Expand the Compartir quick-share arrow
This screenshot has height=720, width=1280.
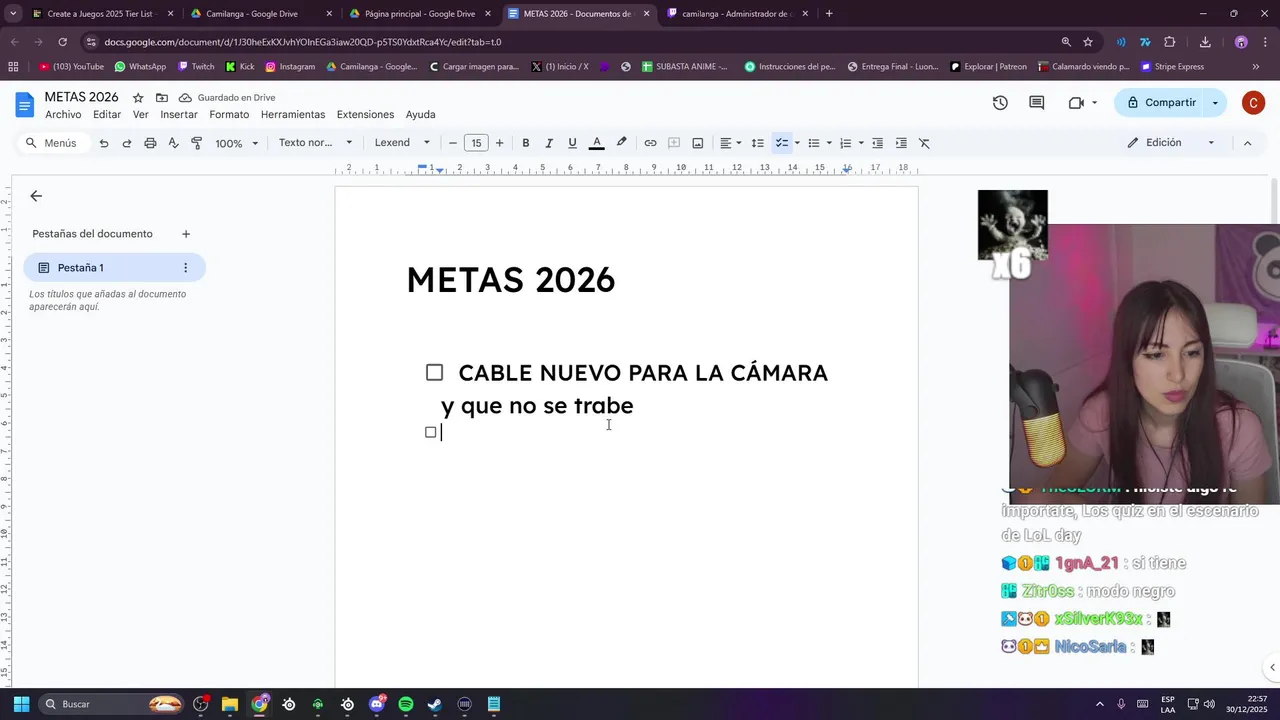(1216, 103)
